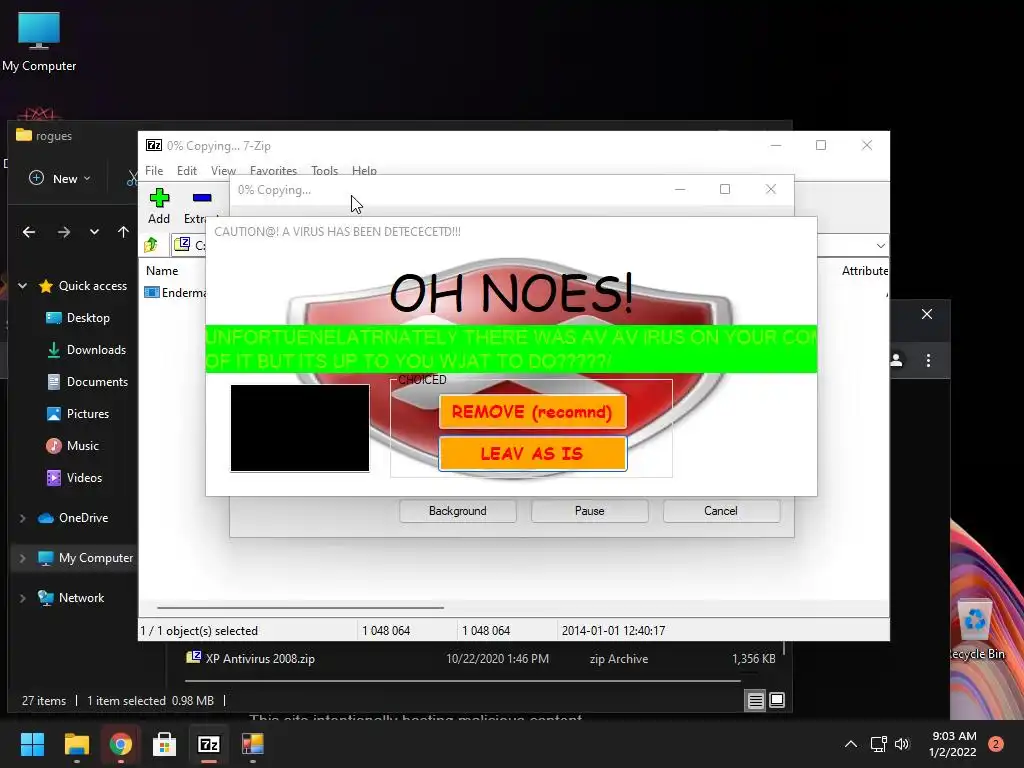Open the 7-Zip address path dropdown
Screen dimensions: 1024x768
coord(880,246)
